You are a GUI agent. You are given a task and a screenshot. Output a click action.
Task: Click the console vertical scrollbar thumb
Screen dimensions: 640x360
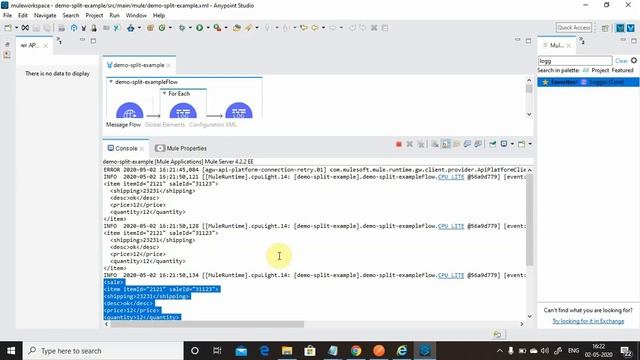coord(529,220)
